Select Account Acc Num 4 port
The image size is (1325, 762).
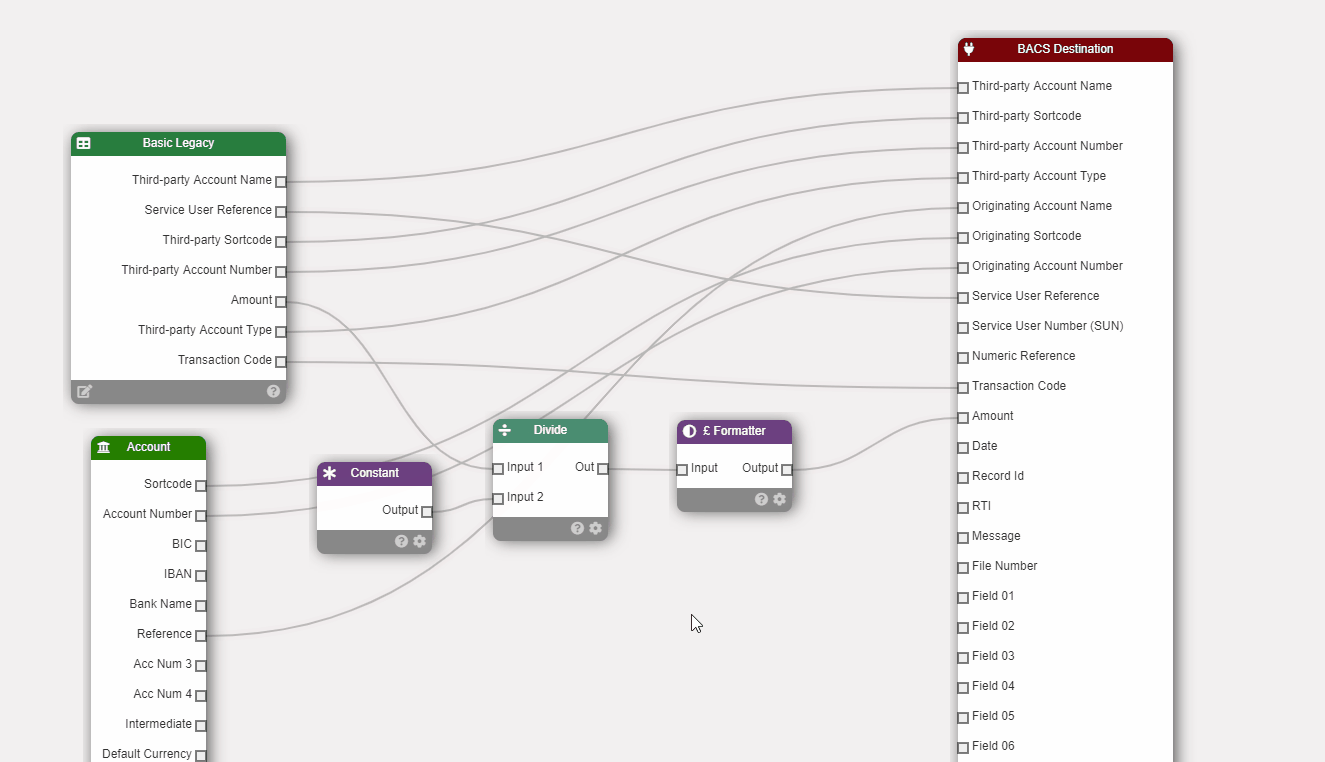tap(201, 695)
